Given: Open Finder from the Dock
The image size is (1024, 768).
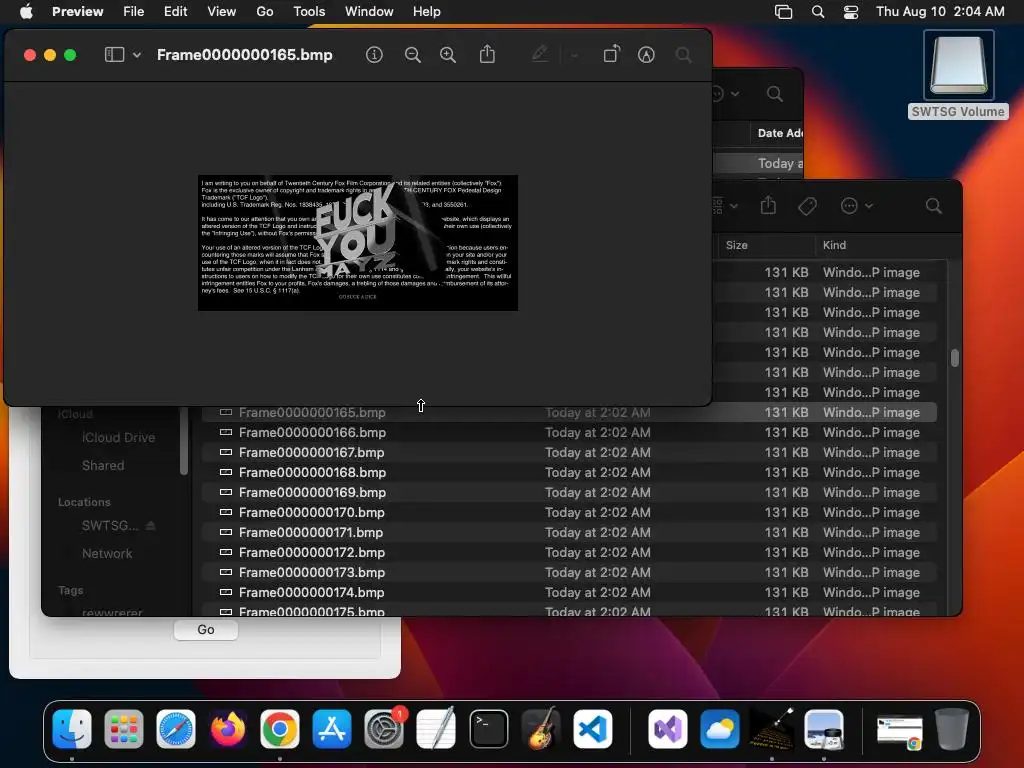Looking at the screenshot, I should [x=72, y=729].
